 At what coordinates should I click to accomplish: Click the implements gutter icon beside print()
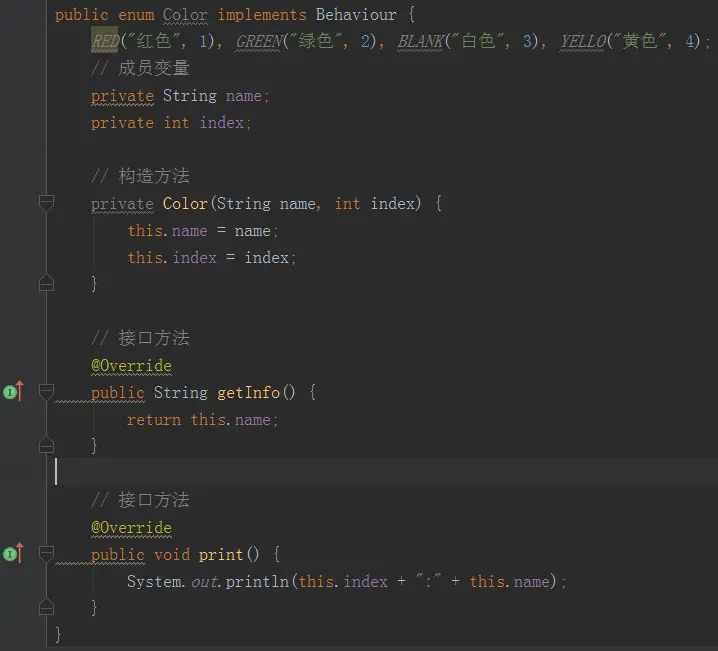click(x=13, y=553)
